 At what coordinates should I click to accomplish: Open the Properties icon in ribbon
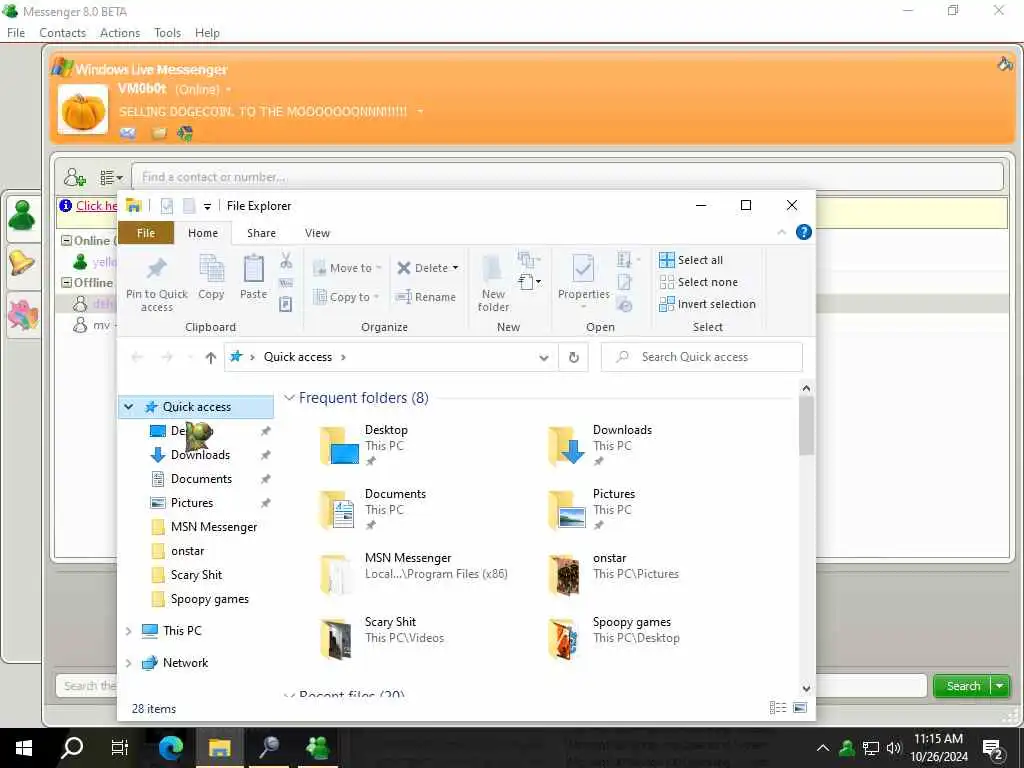coord(583,269)
